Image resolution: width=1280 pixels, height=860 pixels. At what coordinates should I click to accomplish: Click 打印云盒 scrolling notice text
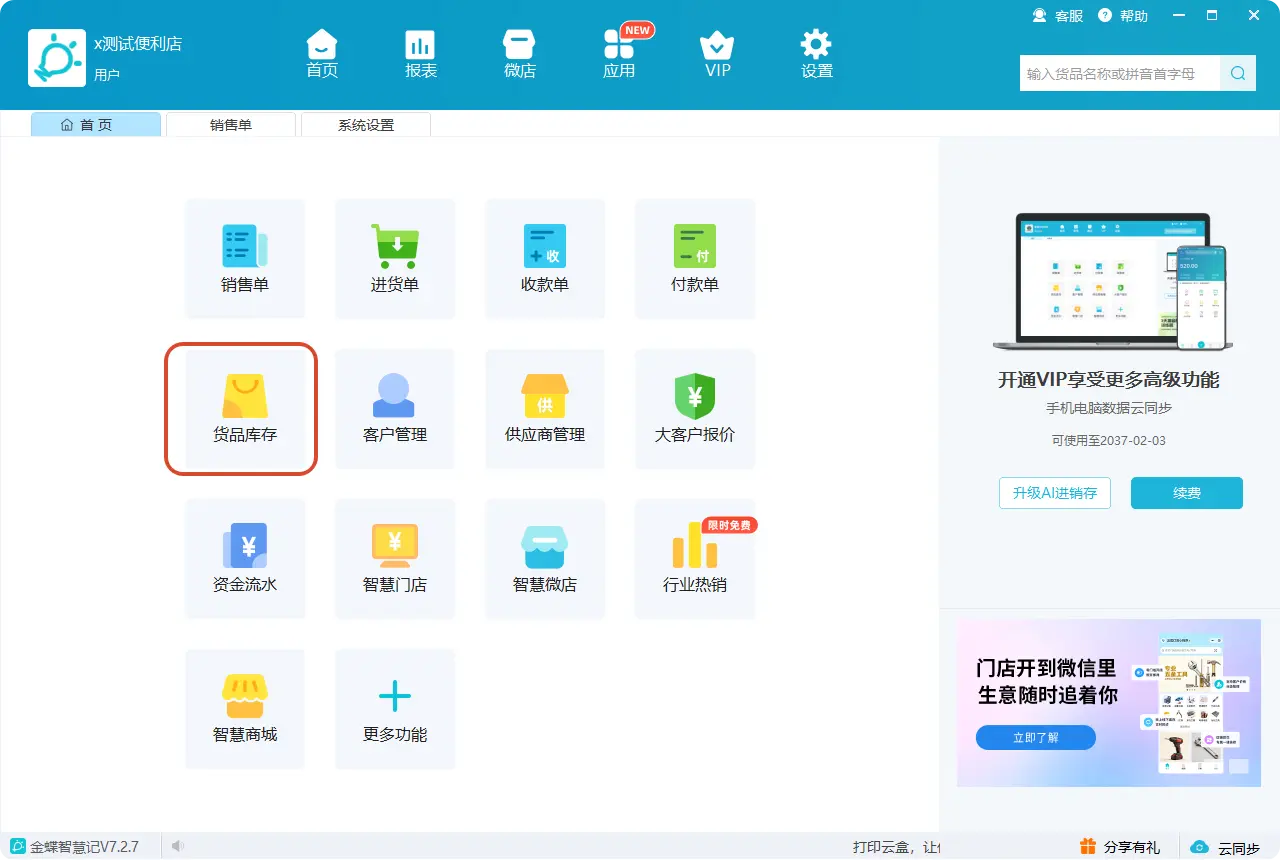point(897,847)
